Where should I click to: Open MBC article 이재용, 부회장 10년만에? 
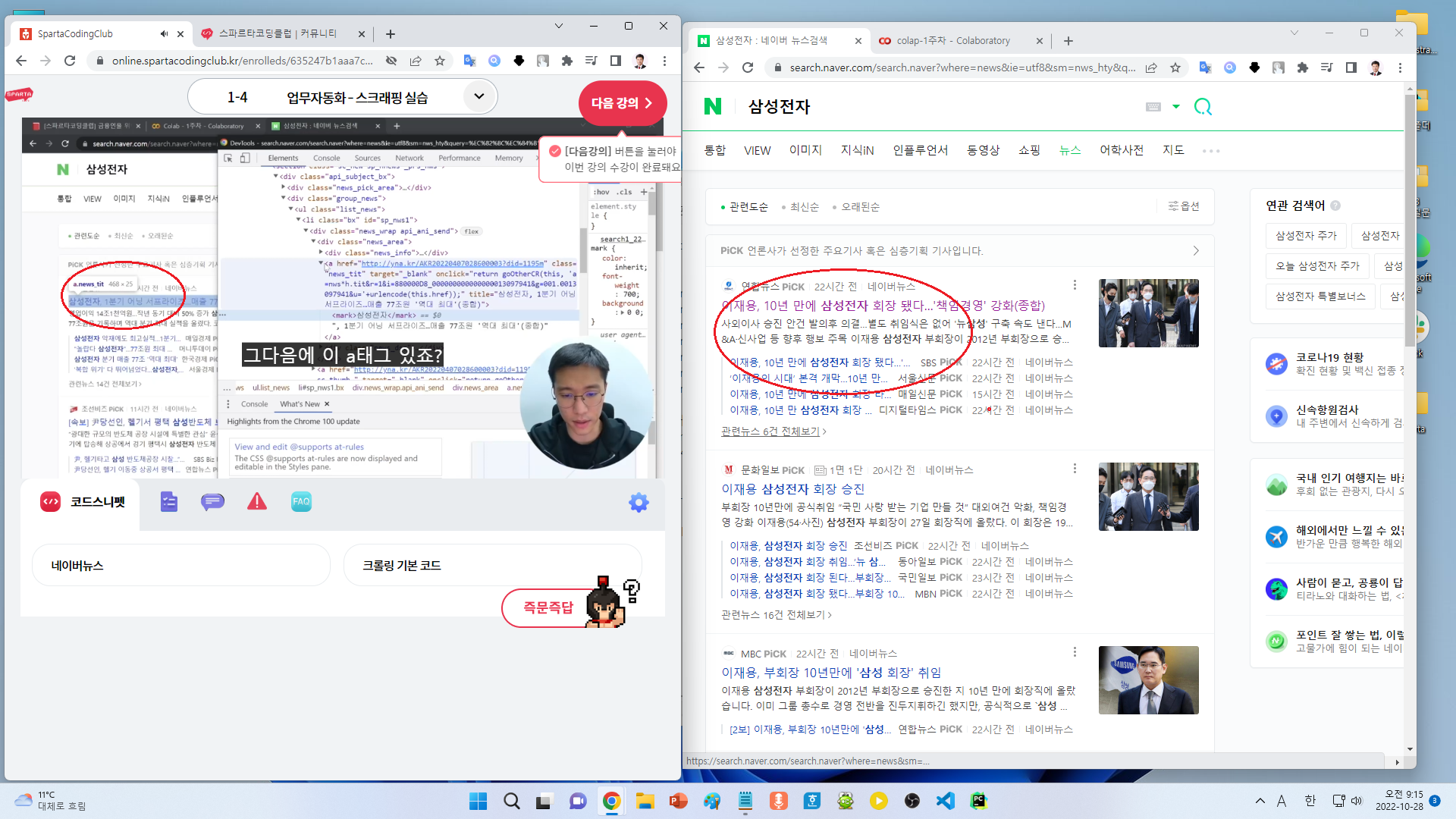tap(831, 673)
